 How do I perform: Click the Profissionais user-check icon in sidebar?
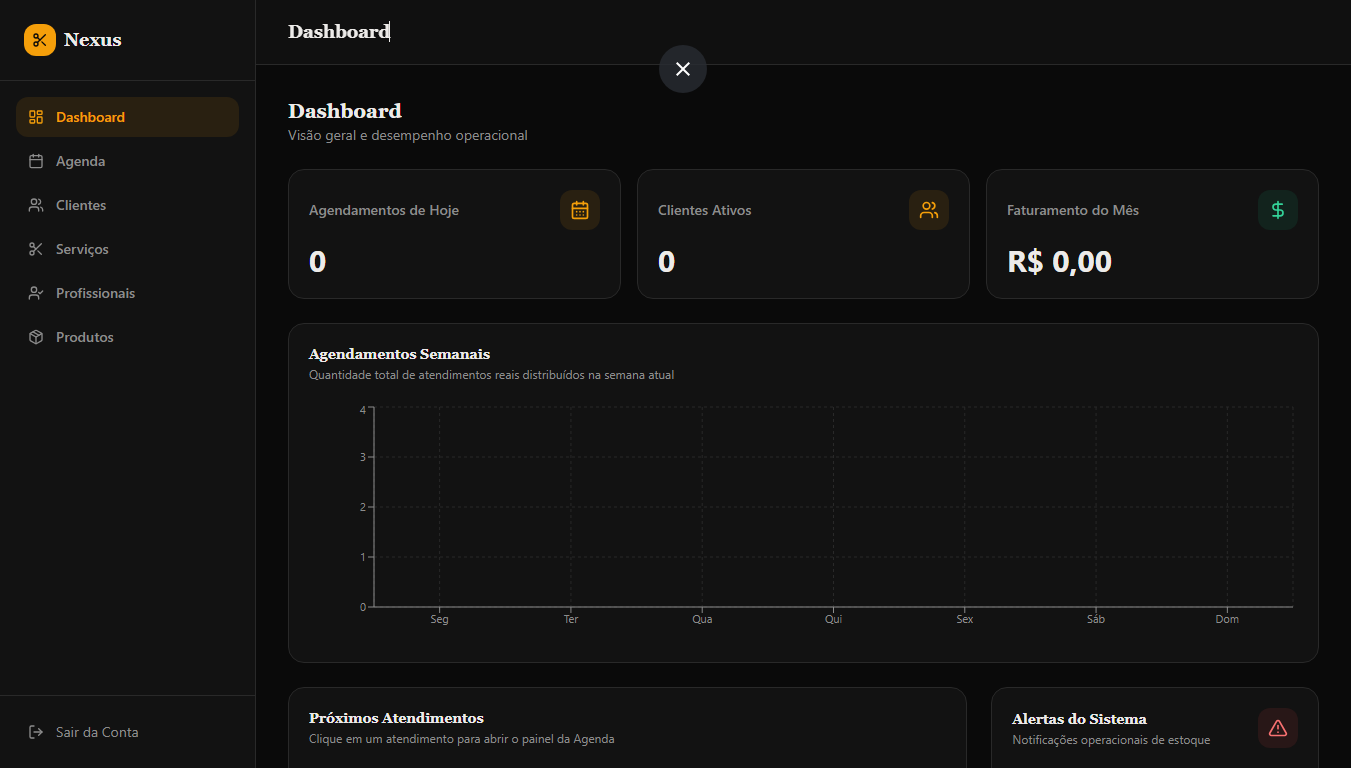[36, 293]
